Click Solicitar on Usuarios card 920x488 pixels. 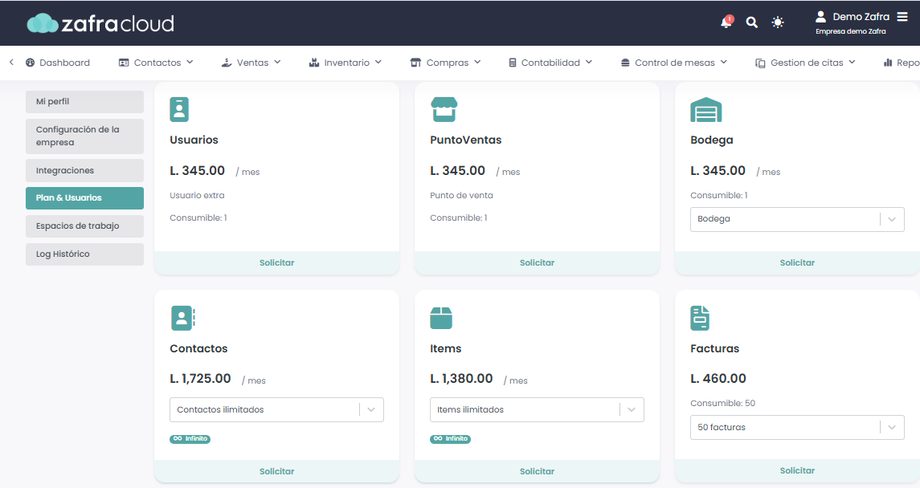coord(276,263)
